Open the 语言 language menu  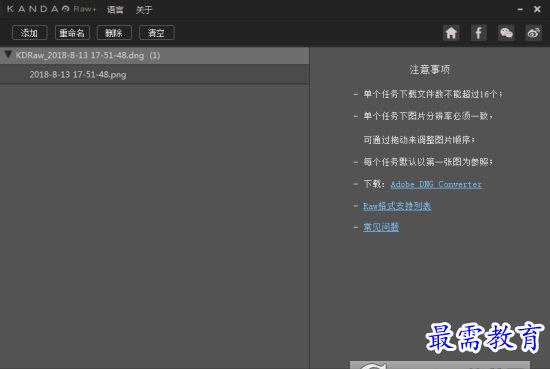(x=115, y=10)
